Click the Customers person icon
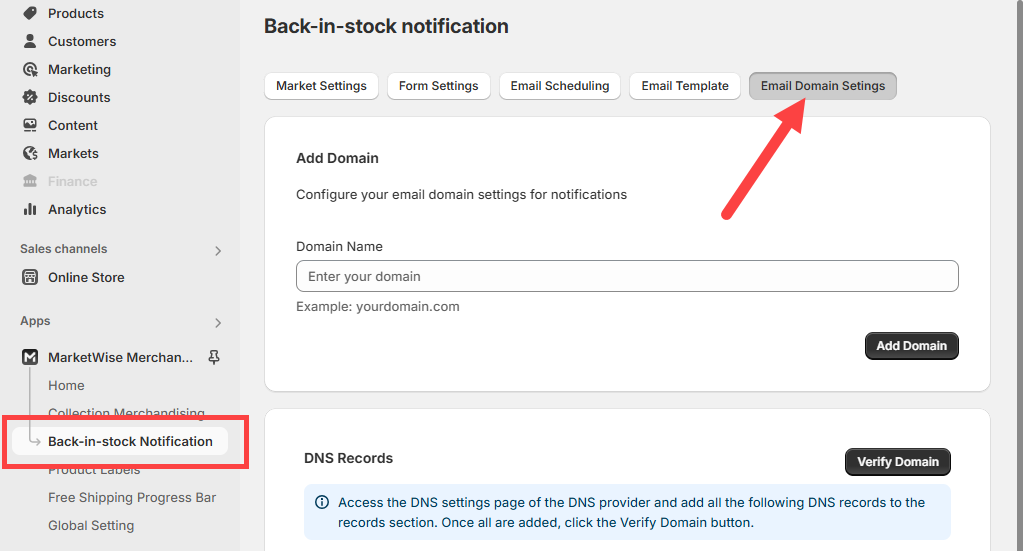Viewport: 1023px width, 551px height. coord(30,41)
